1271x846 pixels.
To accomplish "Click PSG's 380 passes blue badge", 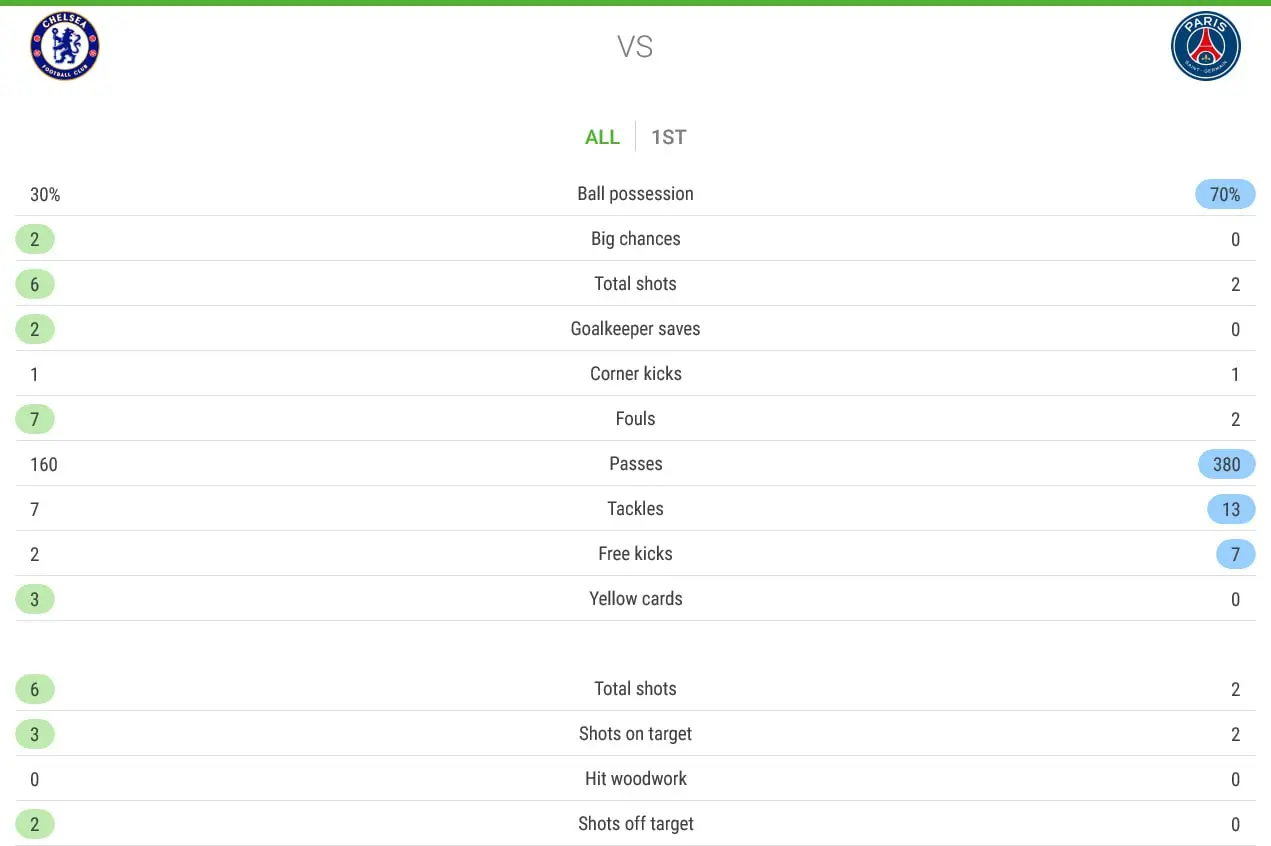I will tap(1226, 464).
